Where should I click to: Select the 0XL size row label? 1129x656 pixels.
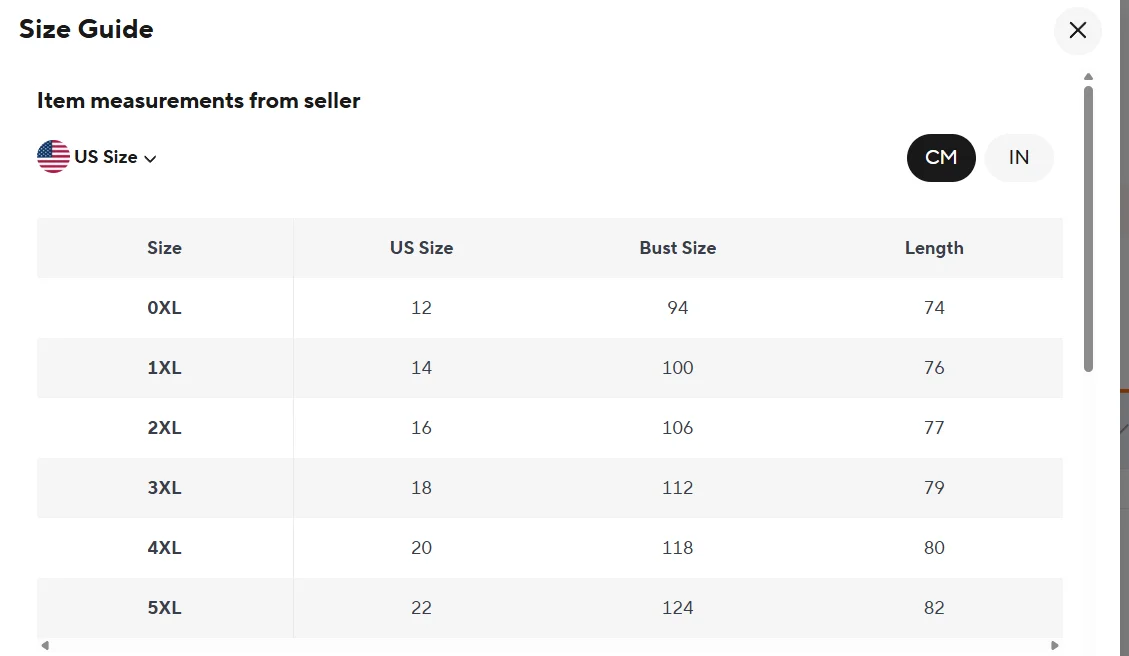[164, 308]
